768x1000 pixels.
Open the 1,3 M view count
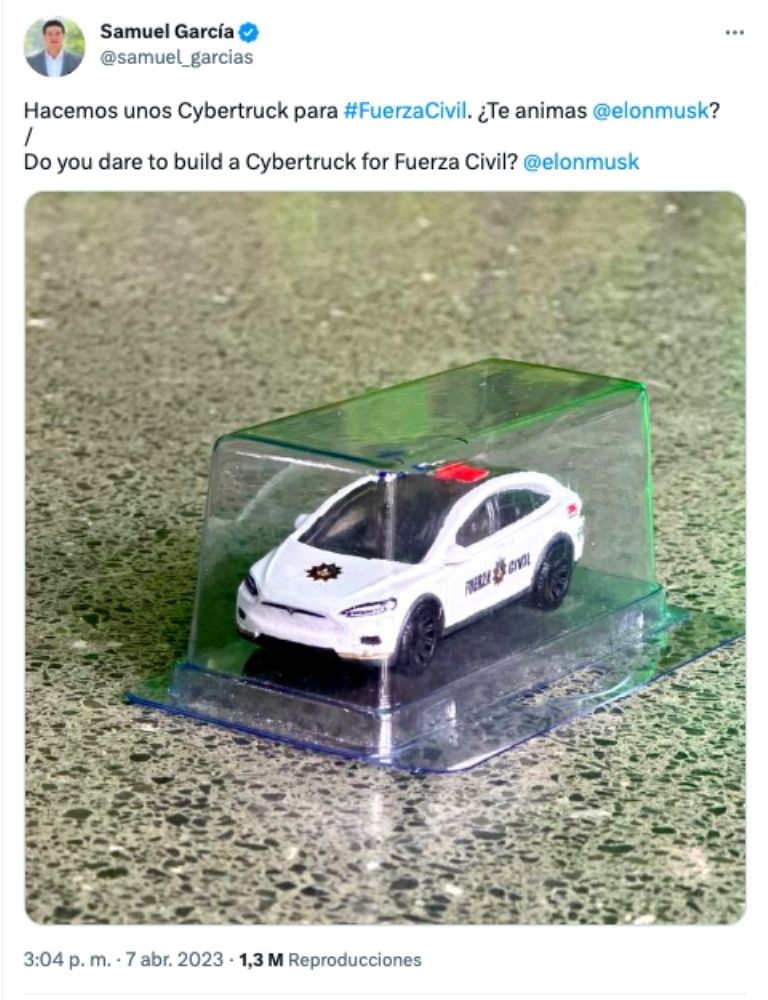point(261,960)
